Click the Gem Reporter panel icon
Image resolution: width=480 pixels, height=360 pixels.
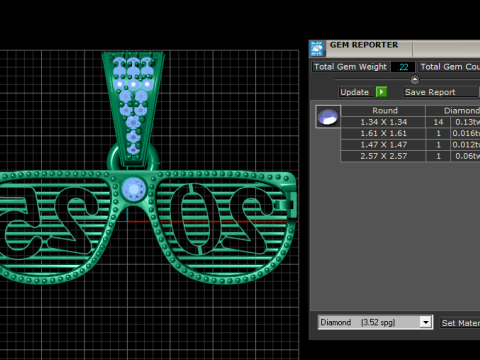pyautogui.click(x=317, y=49)
